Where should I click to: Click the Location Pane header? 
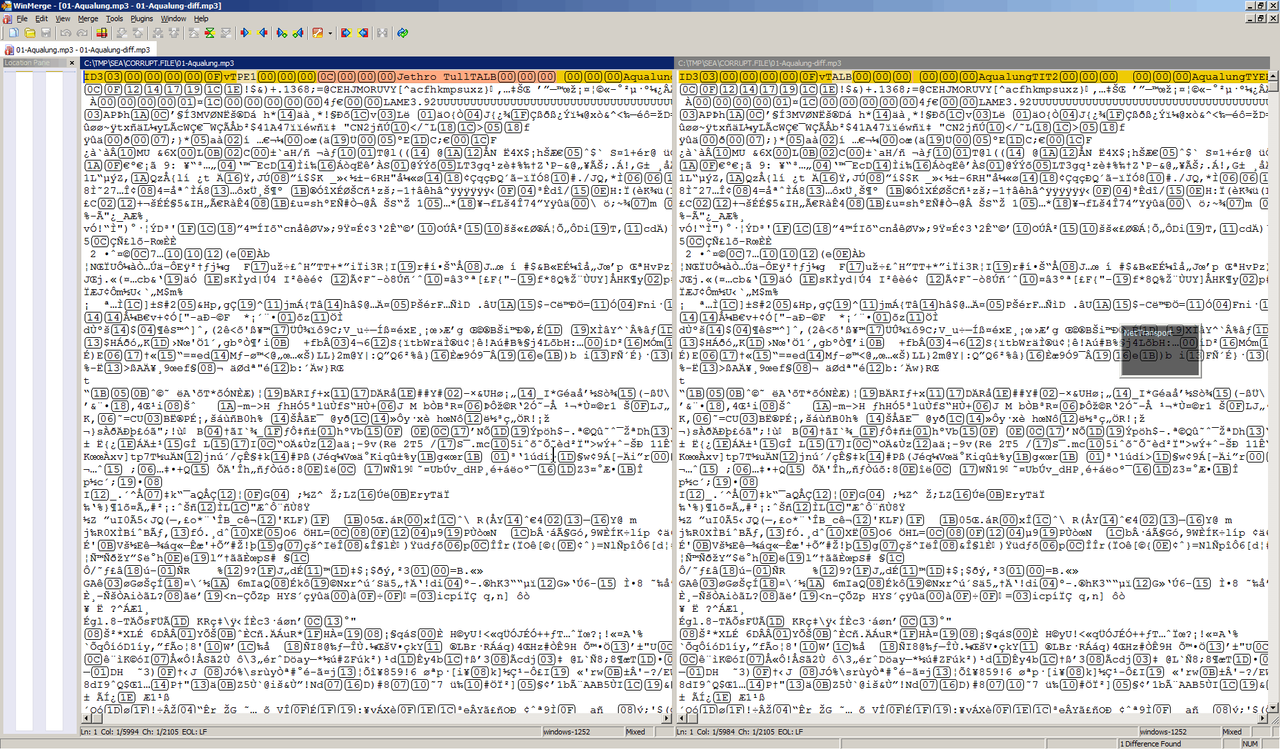click(x=40, y=63)
